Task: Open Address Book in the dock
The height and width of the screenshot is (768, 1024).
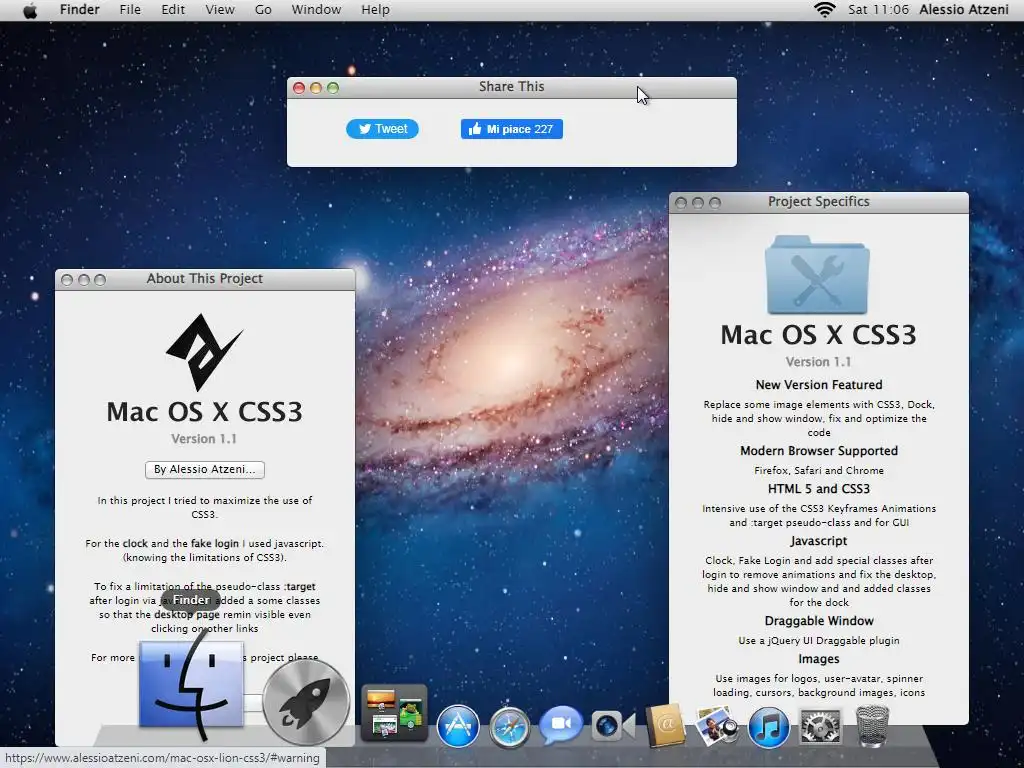Action: [x=665, y=725]
